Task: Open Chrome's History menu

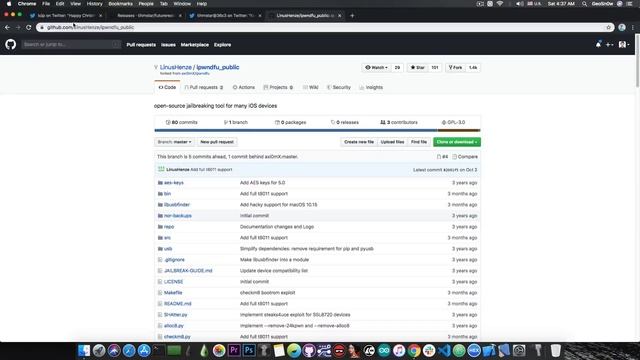Action: coord(94,4)
